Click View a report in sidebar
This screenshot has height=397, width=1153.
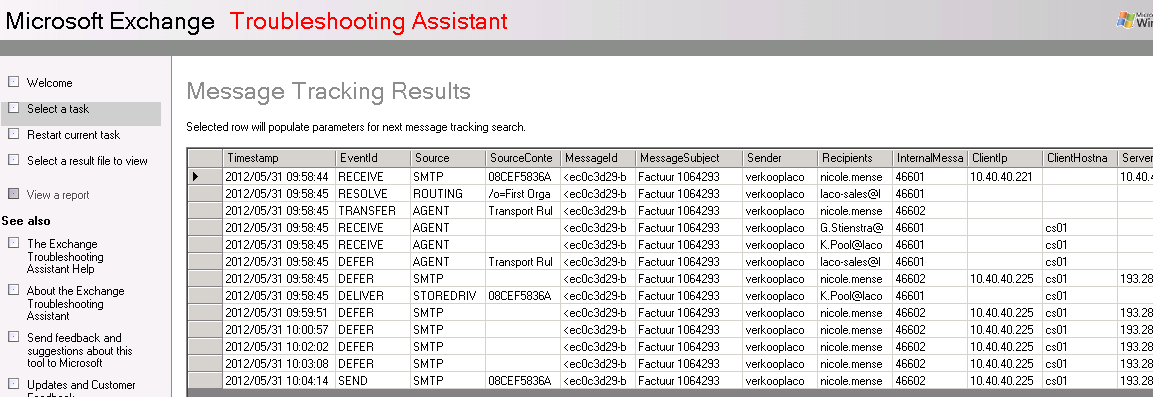pos(58,195)
